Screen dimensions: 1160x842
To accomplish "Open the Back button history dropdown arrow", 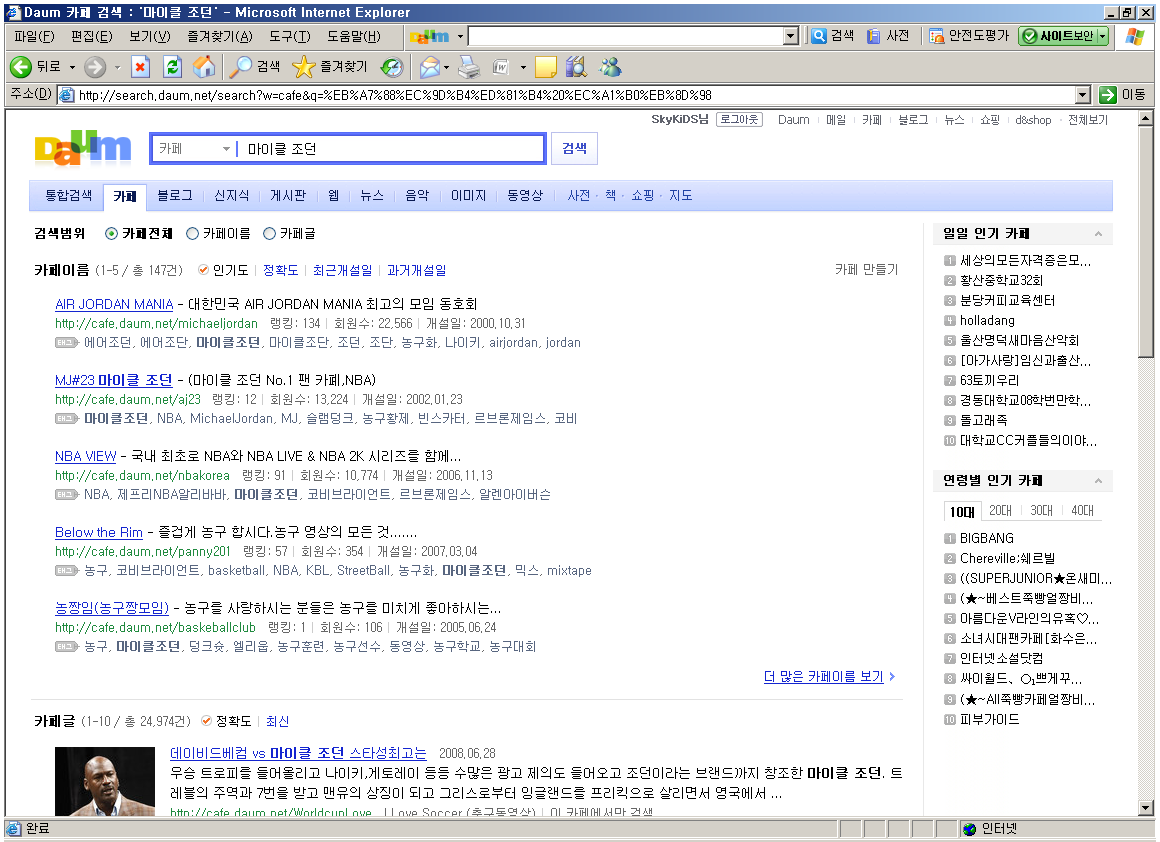I will pos(72,67).
